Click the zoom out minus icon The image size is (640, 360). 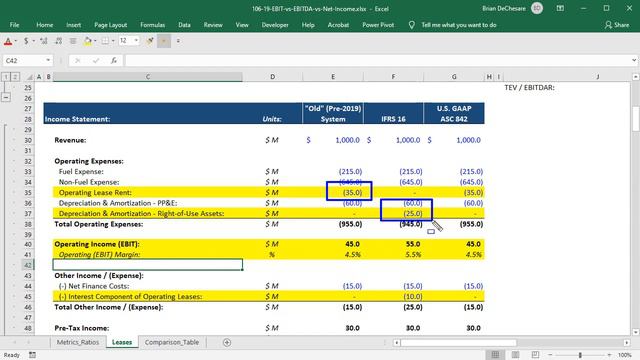[x=550, y=355]
